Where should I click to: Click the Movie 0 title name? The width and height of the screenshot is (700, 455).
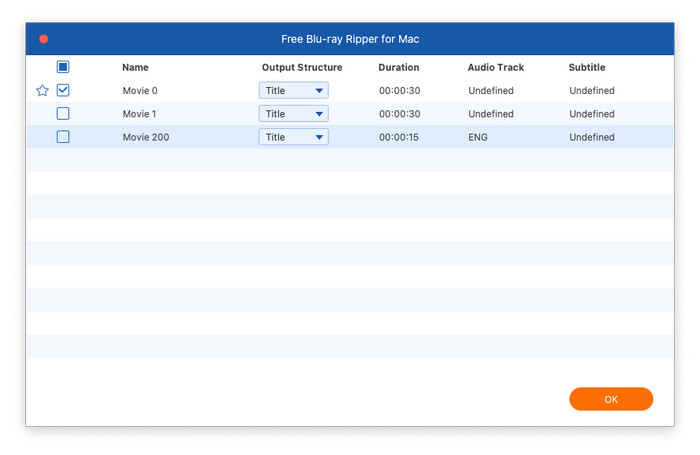click(x=140, y=91)
